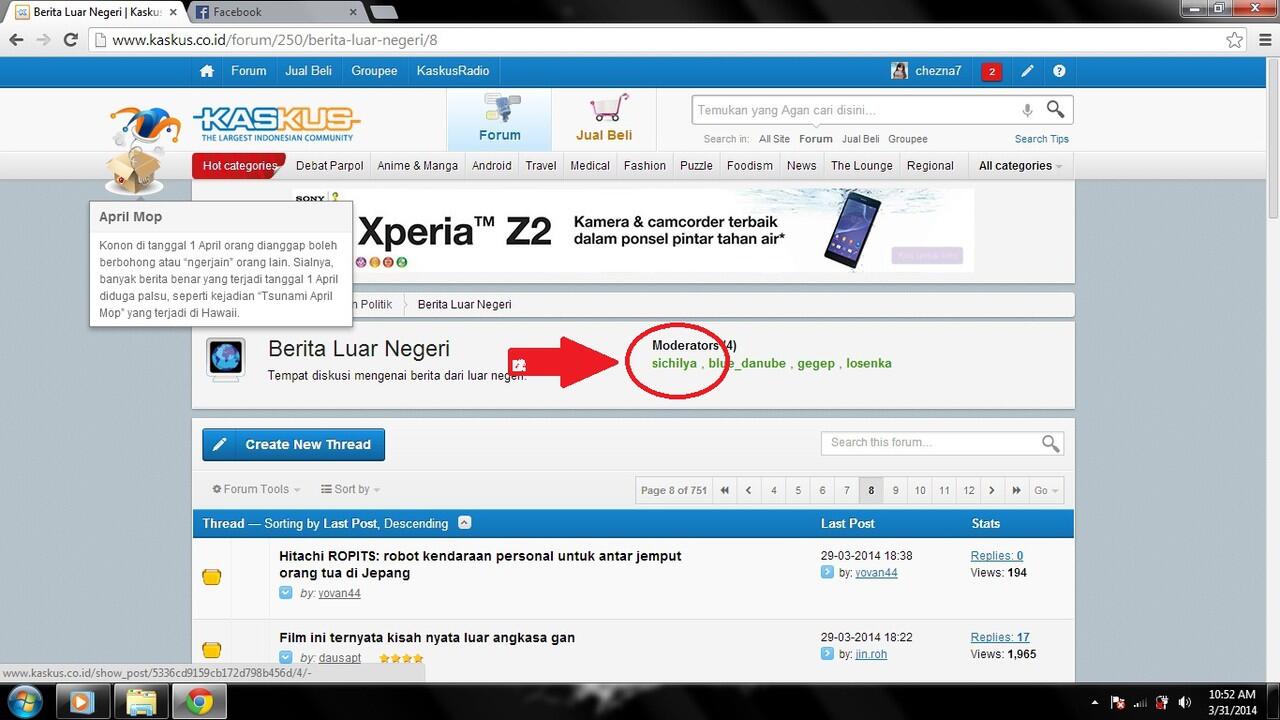Screen dimensions: 1280x720
Task: Open Debat Parpol category
Action: click(x=329, y=166)
